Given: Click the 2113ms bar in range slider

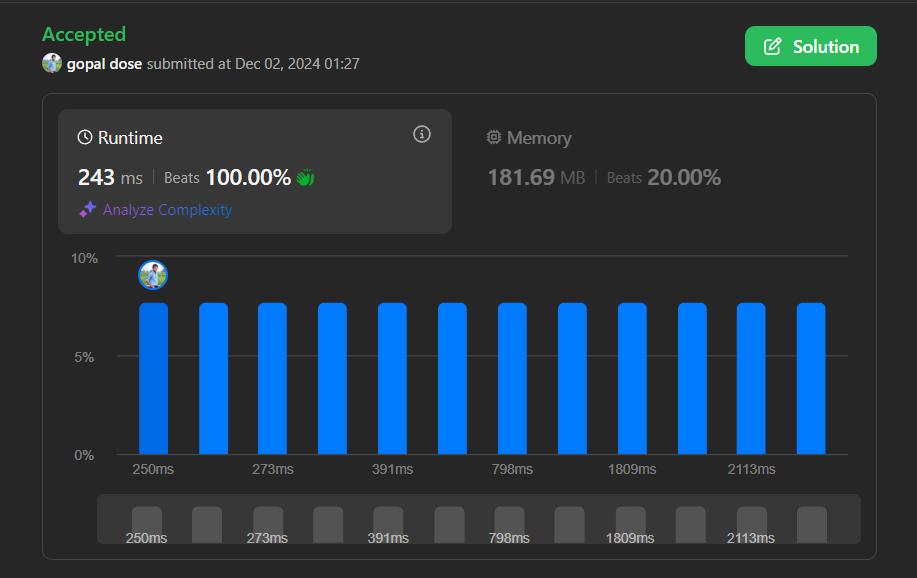Looking at the screenshot, I should point(751,525).
